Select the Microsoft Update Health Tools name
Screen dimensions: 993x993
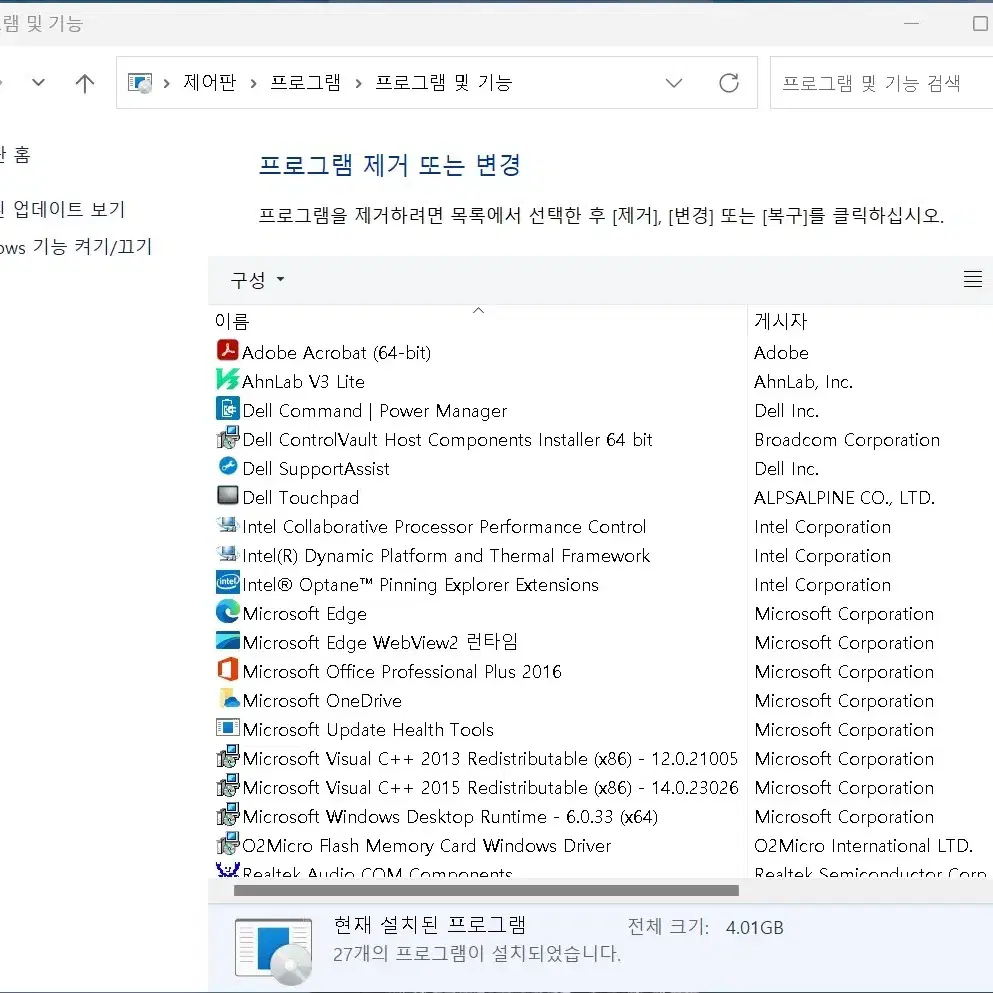[x=368, y=730]
